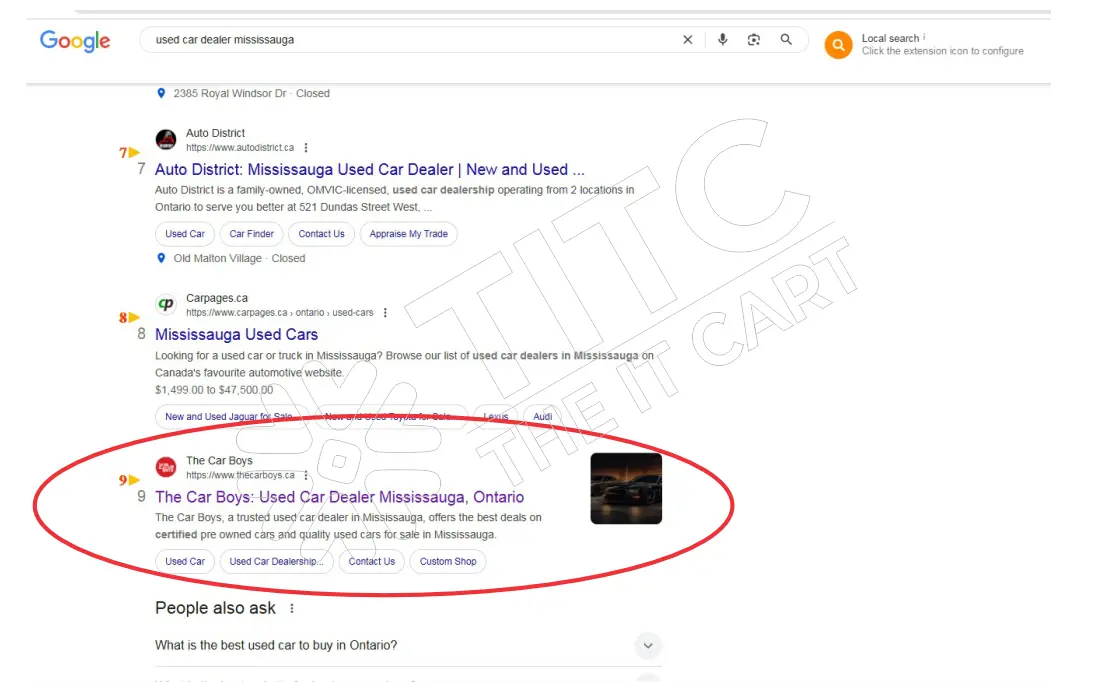Select the New and Used Jaguar for Sale chip
Image resolution: width=1093 pixels, height=682 pixels.
pos(229,416)
